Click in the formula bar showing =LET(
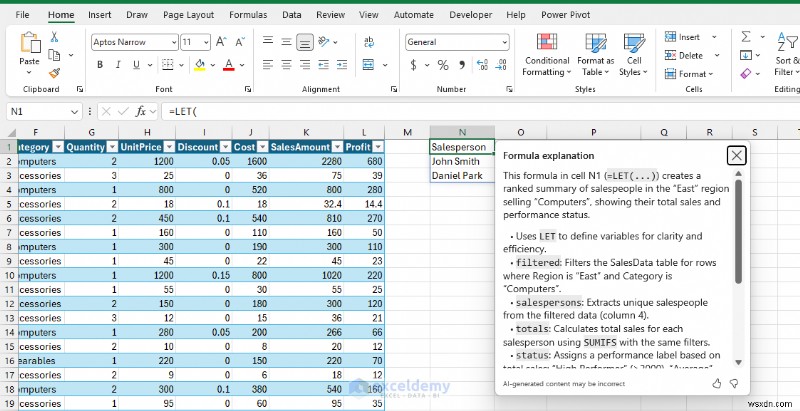The width and height of the screenshot is (800, 411). point(480,111)
